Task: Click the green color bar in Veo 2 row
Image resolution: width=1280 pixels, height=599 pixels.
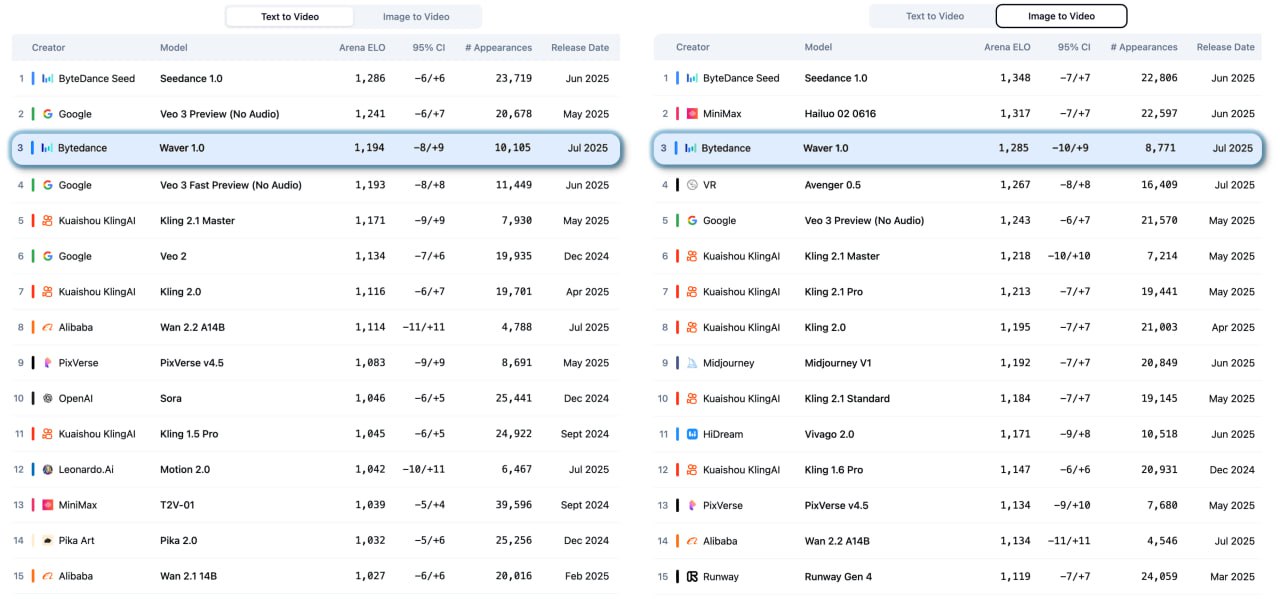Action: 33,256
